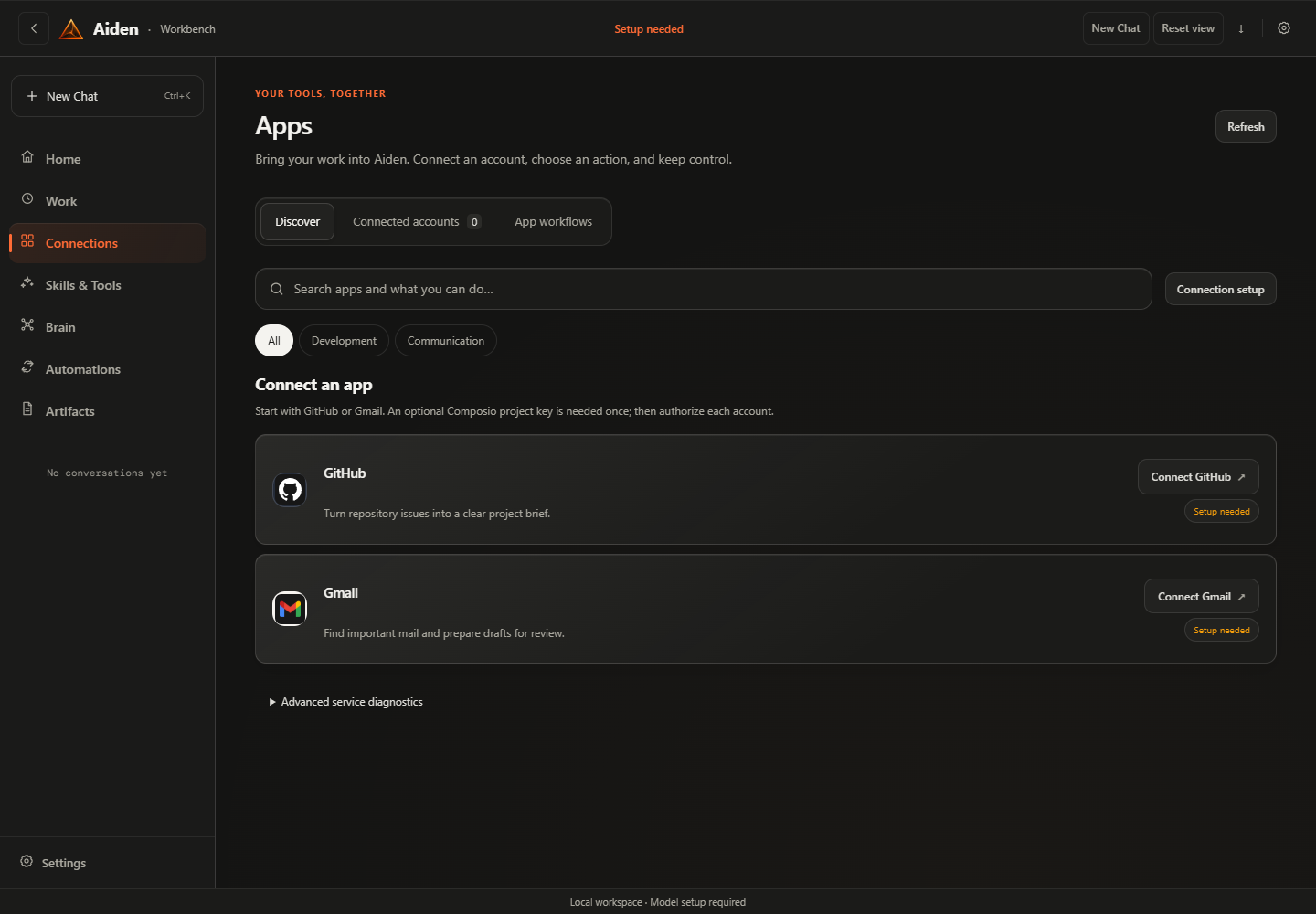Expand Advanced service diagnostics
Screen dimensions: 1316x914
(346, 702)
